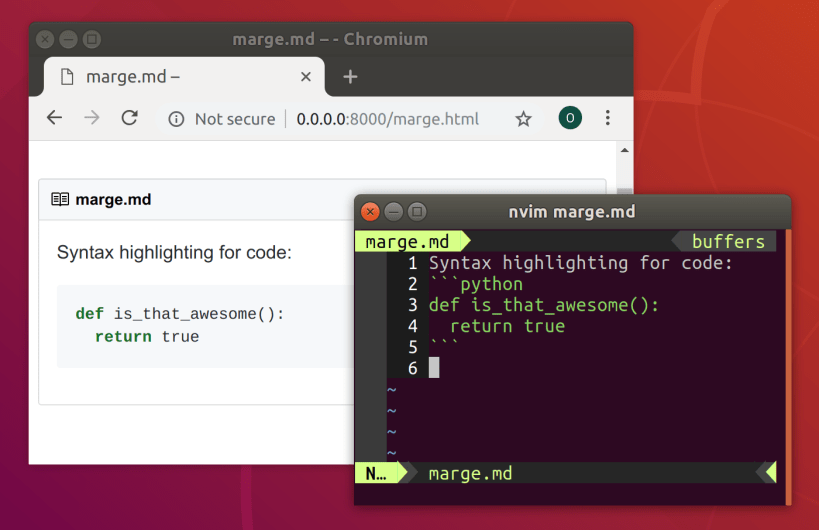Click the forward navigation arrow in Chromium

coord(91,118)
